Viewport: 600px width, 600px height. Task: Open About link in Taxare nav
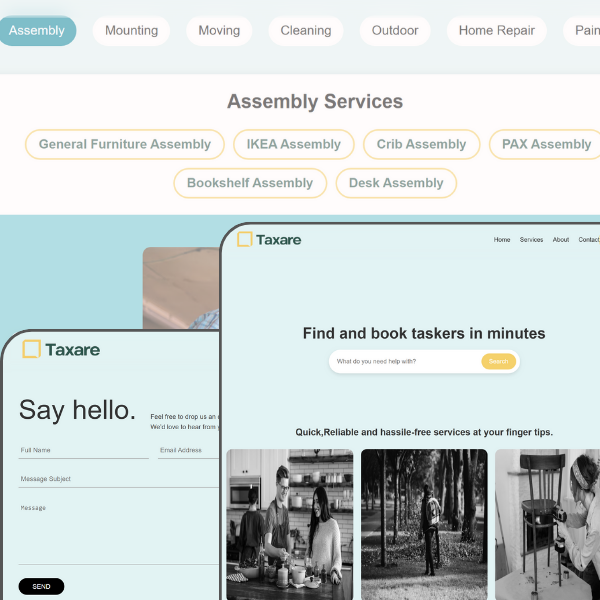coord(561,240)
